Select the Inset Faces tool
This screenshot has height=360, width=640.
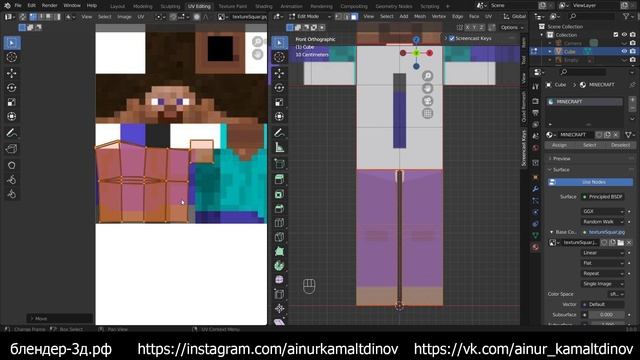280,194
